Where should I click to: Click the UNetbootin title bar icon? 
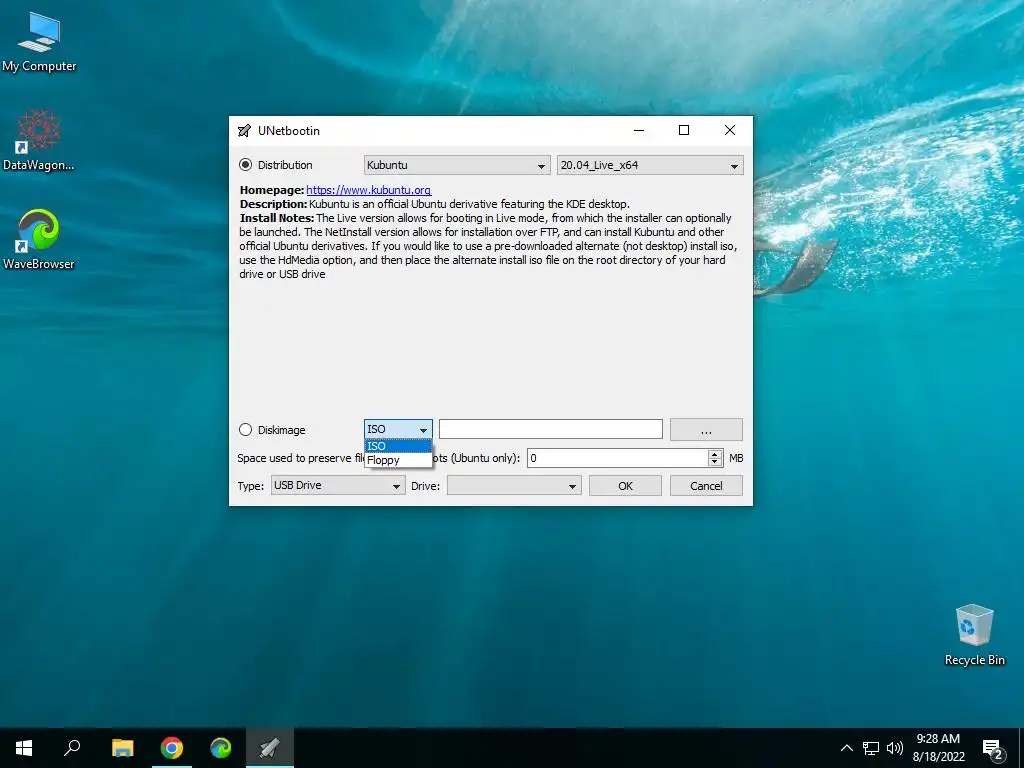pos(244,131)
